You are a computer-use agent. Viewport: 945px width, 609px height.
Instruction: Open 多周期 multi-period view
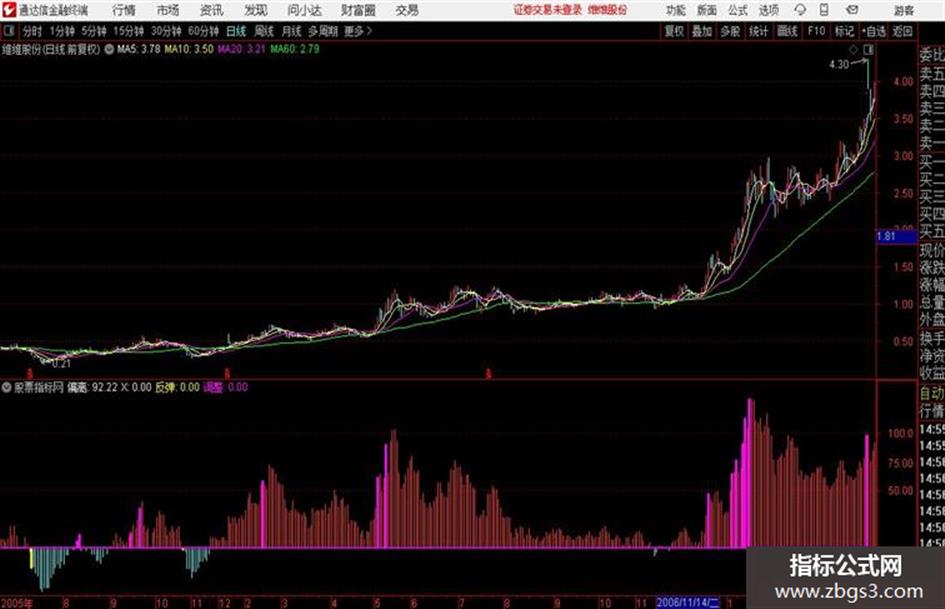pyautogui.click(x=323, y=31)
